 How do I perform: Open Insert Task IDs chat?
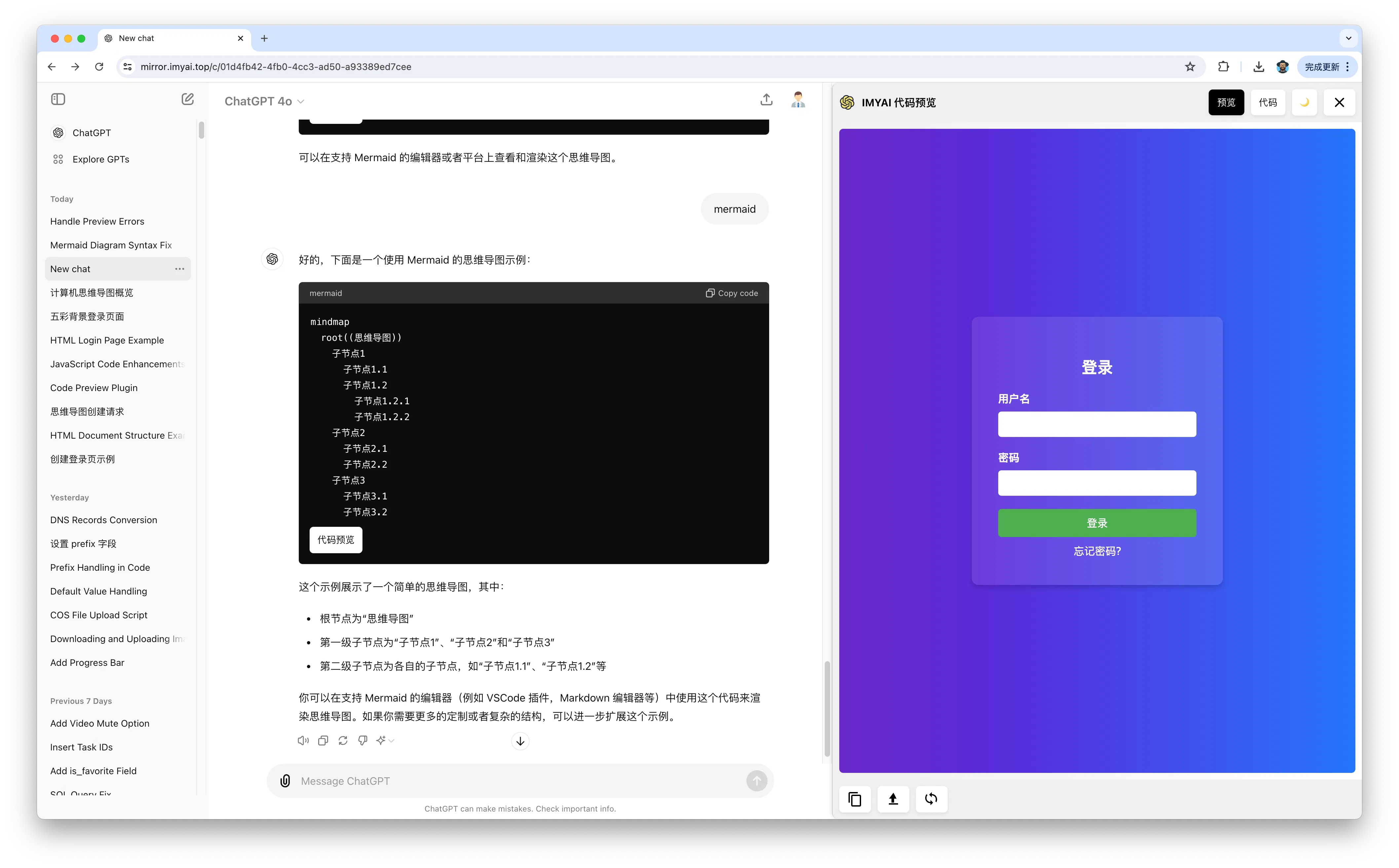click(118, 747)
